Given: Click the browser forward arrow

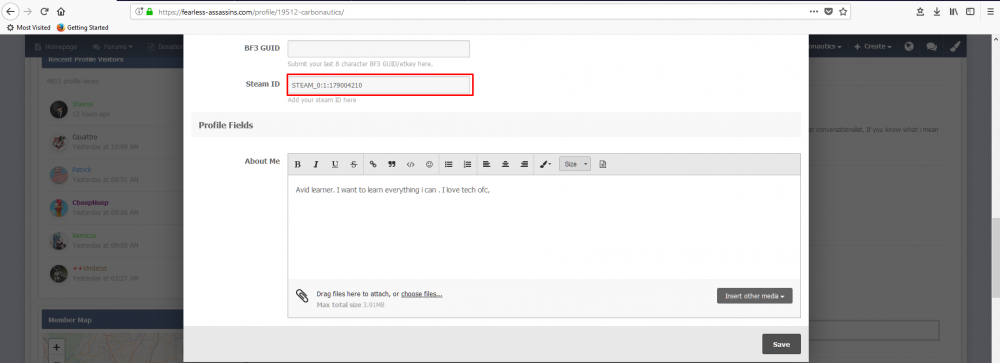Looking at the screenshot, I should [x=27, y=11].
